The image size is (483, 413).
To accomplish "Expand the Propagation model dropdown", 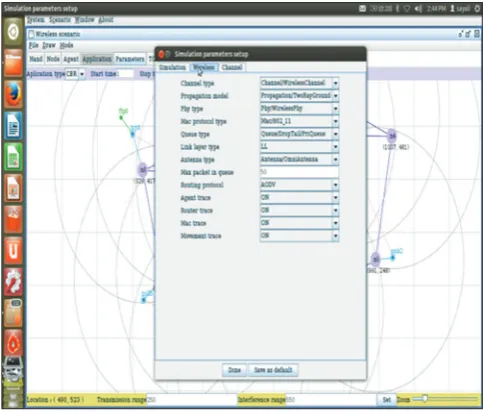I will [299, 96].
